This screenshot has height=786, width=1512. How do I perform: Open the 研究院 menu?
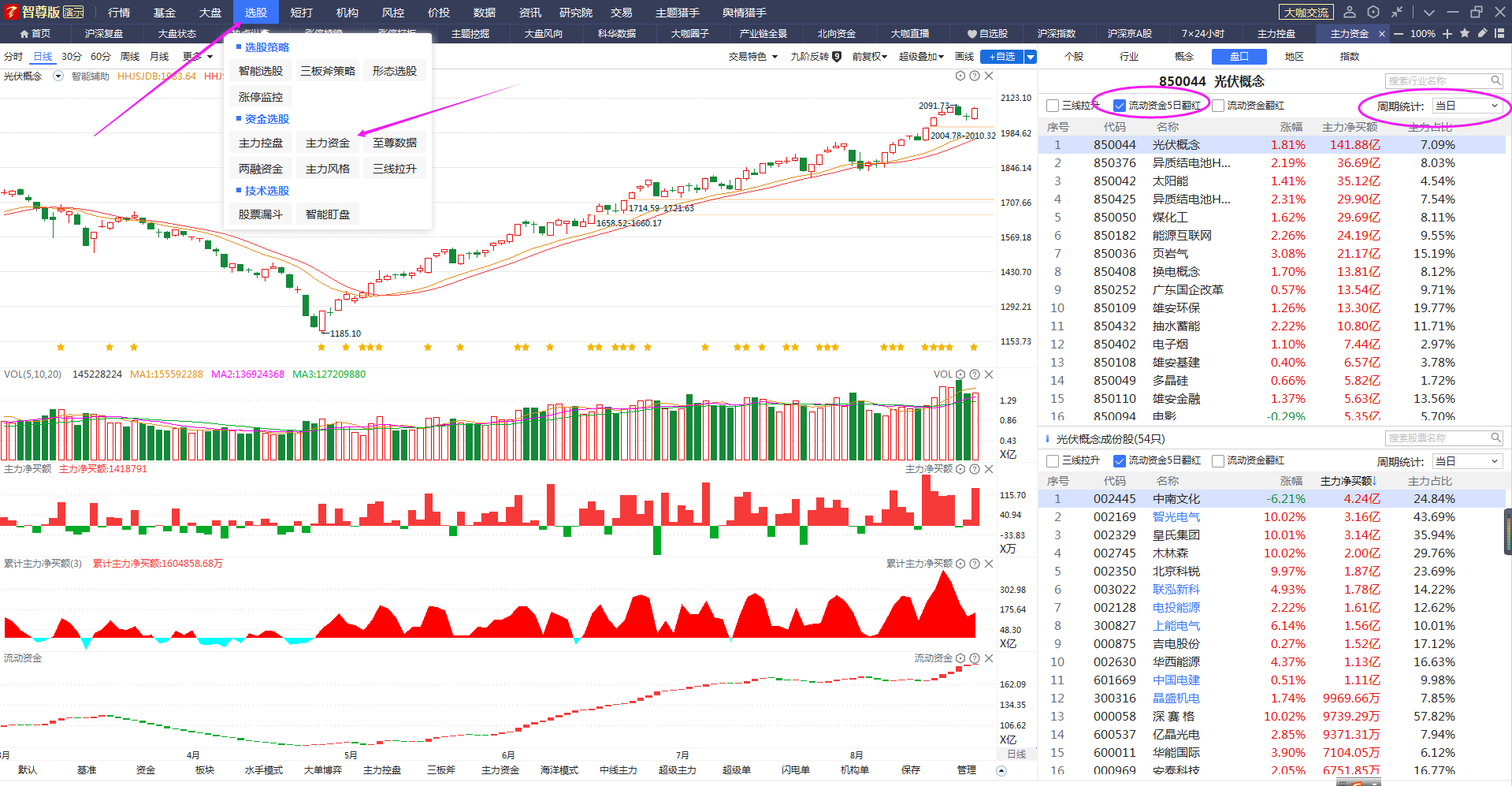(x=576, y=12)
